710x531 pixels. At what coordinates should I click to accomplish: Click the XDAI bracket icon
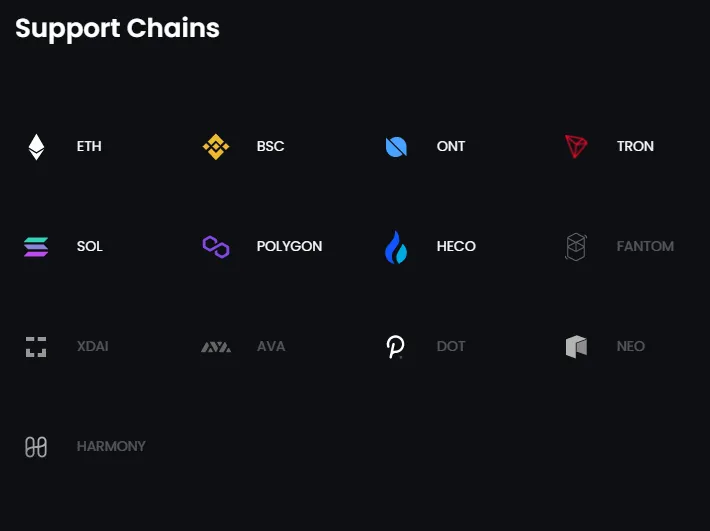[36, 347]
